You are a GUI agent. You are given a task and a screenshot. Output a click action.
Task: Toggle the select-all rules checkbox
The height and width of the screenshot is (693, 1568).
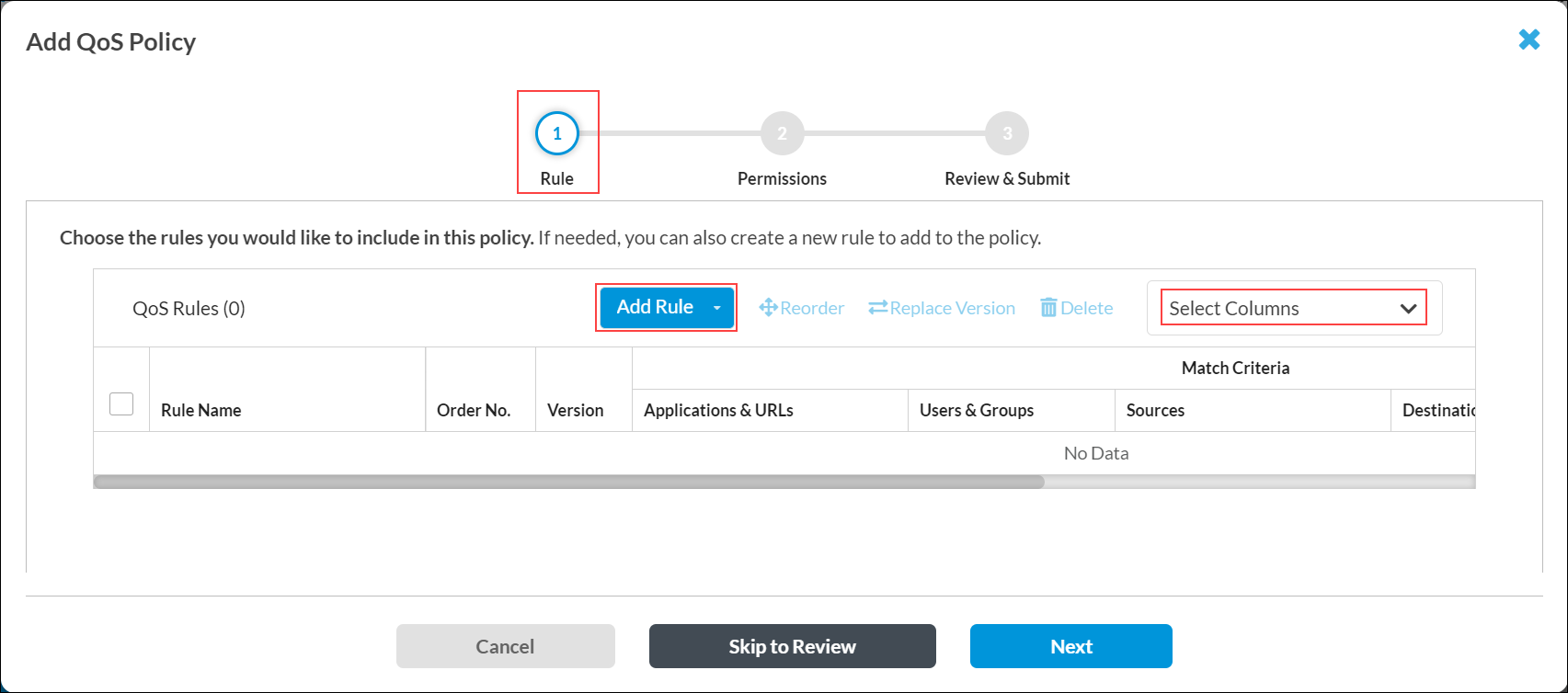pyautogui.click(x=121, y=404)
